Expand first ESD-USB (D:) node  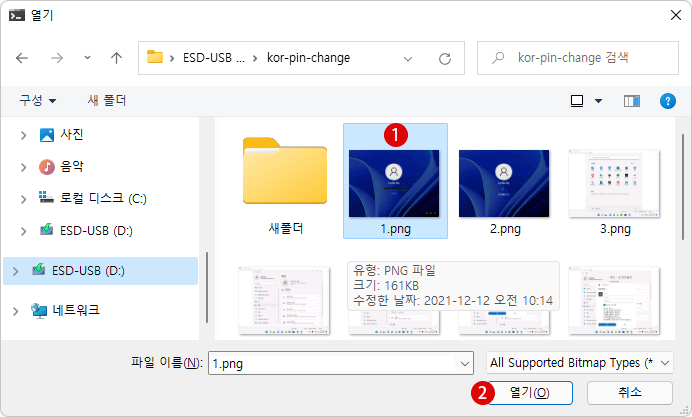23,231
